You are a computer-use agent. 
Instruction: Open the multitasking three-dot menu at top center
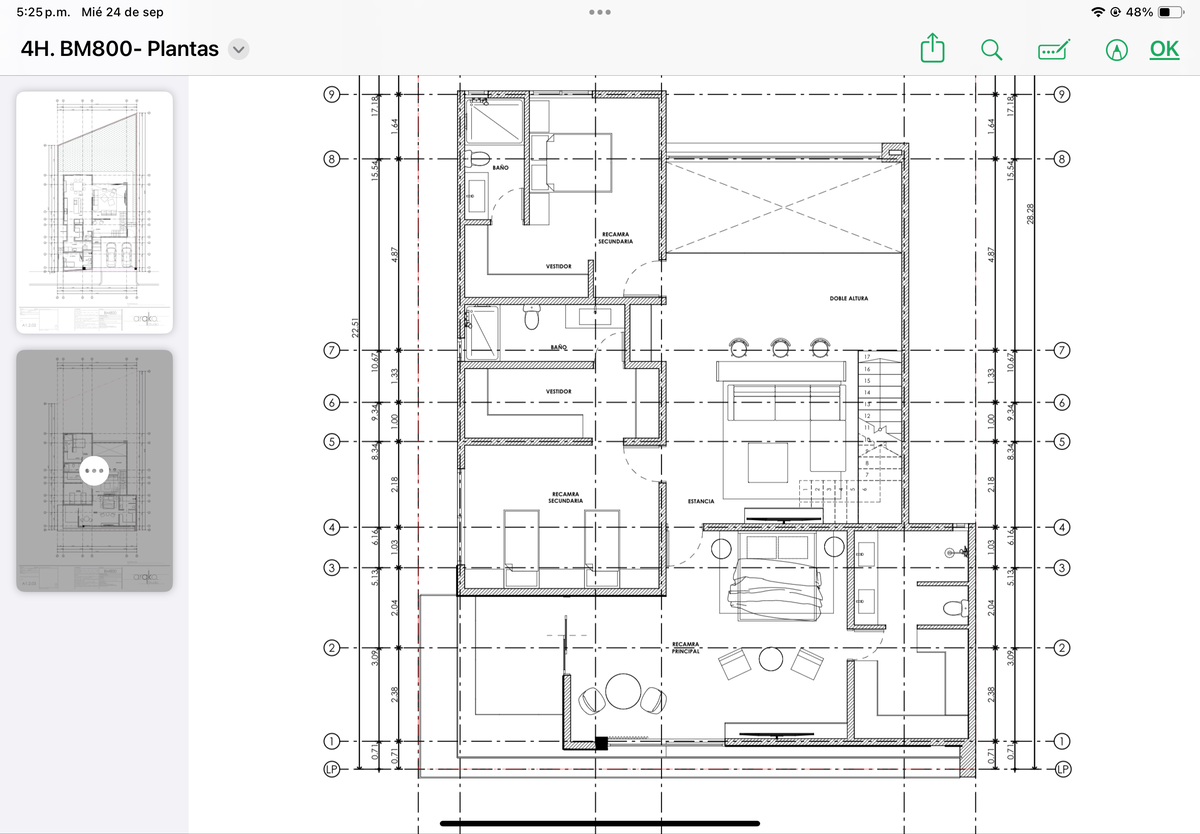[600, 12]
